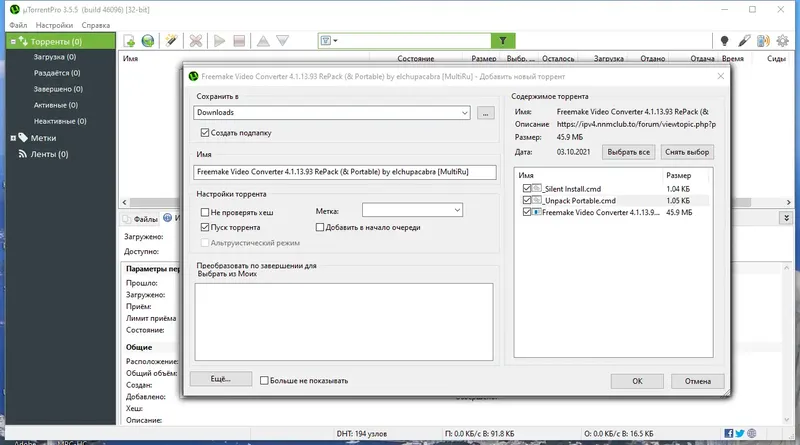Viewport: 800px width, 445px height.
Task: Click the Facebook icon in status bar
Action: [x=729, y=433]
